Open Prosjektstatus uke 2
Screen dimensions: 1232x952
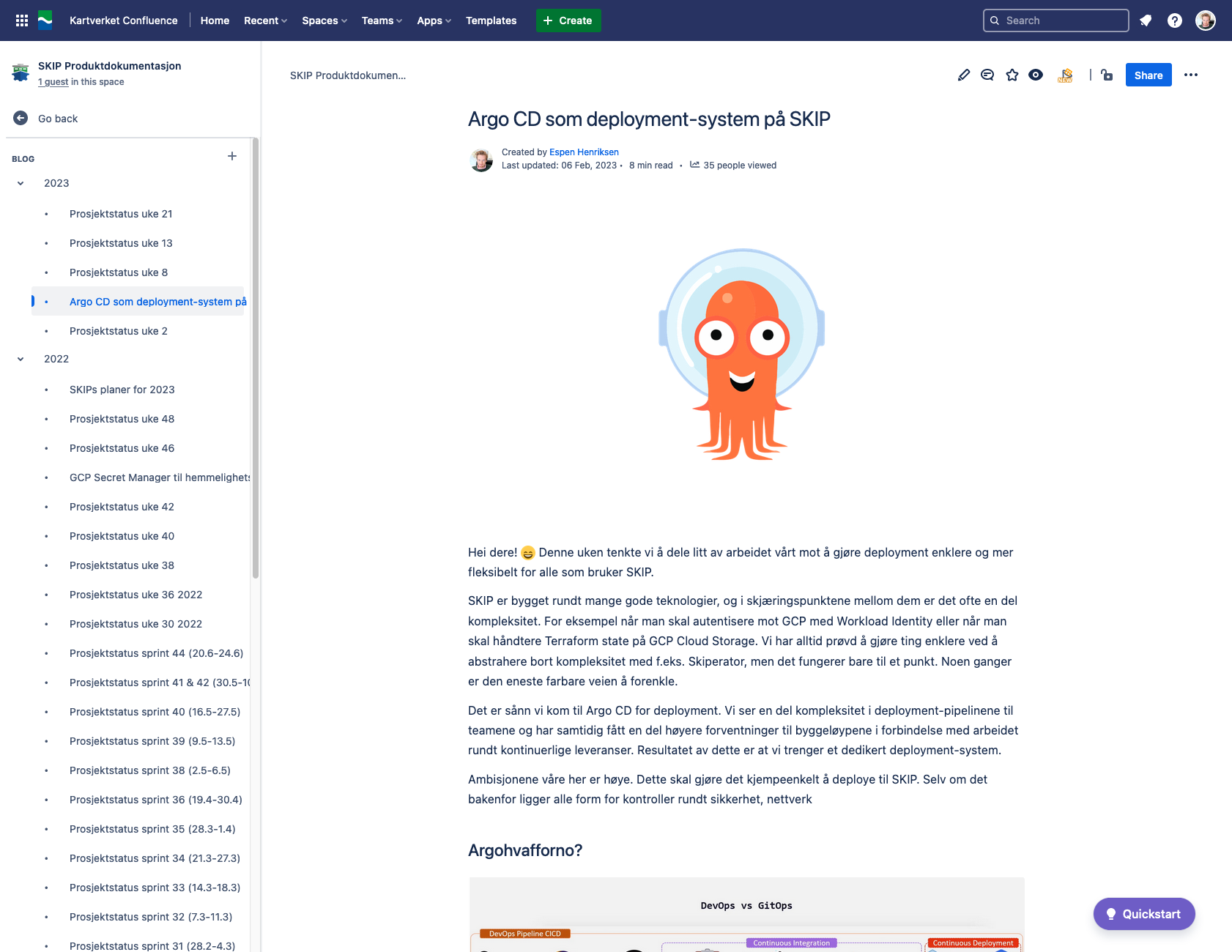click(x=119, y=331)
